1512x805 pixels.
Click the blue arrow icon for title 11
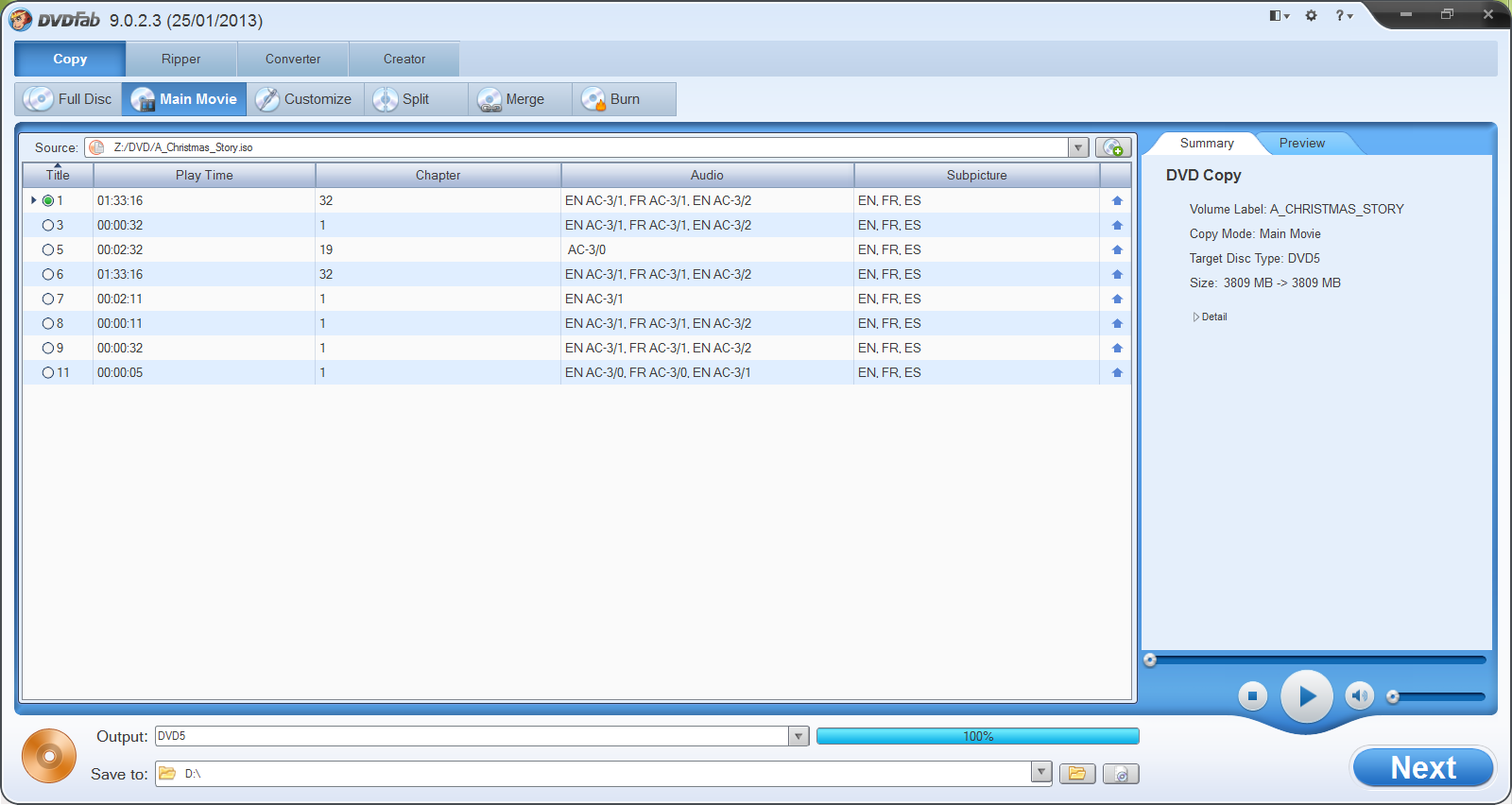1117,372
